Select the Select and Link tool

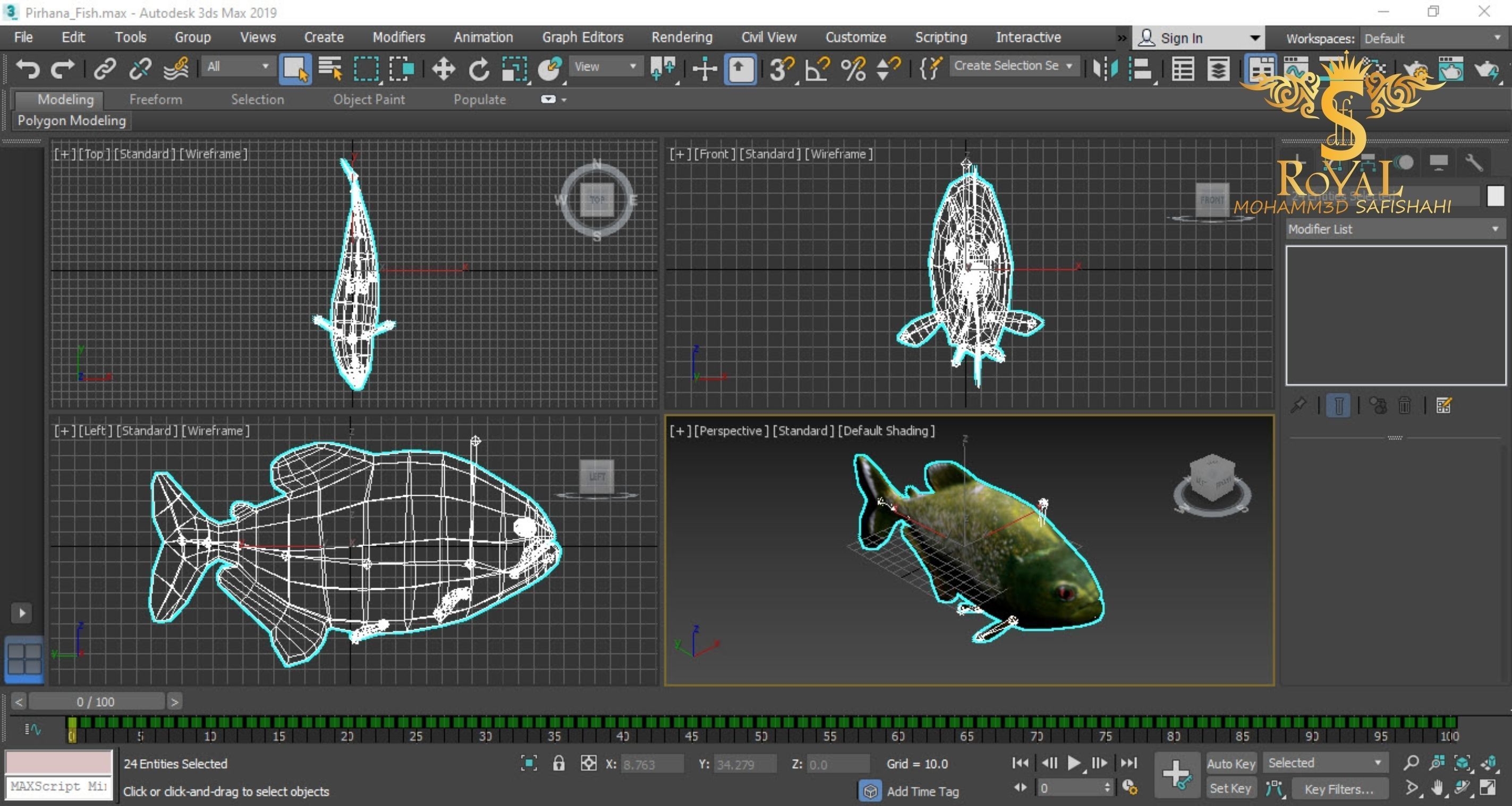105,69
